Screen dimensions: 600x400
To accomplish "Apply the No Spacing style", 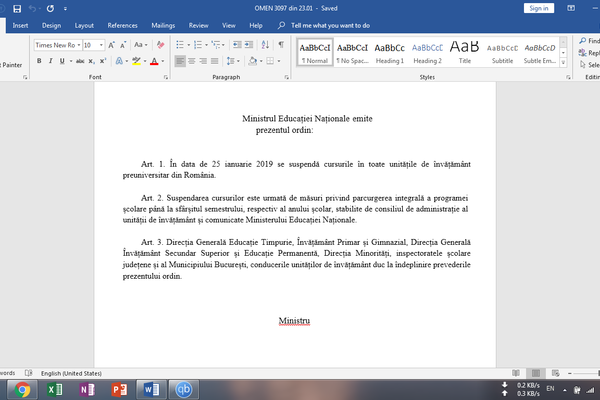I will point(352,52).
